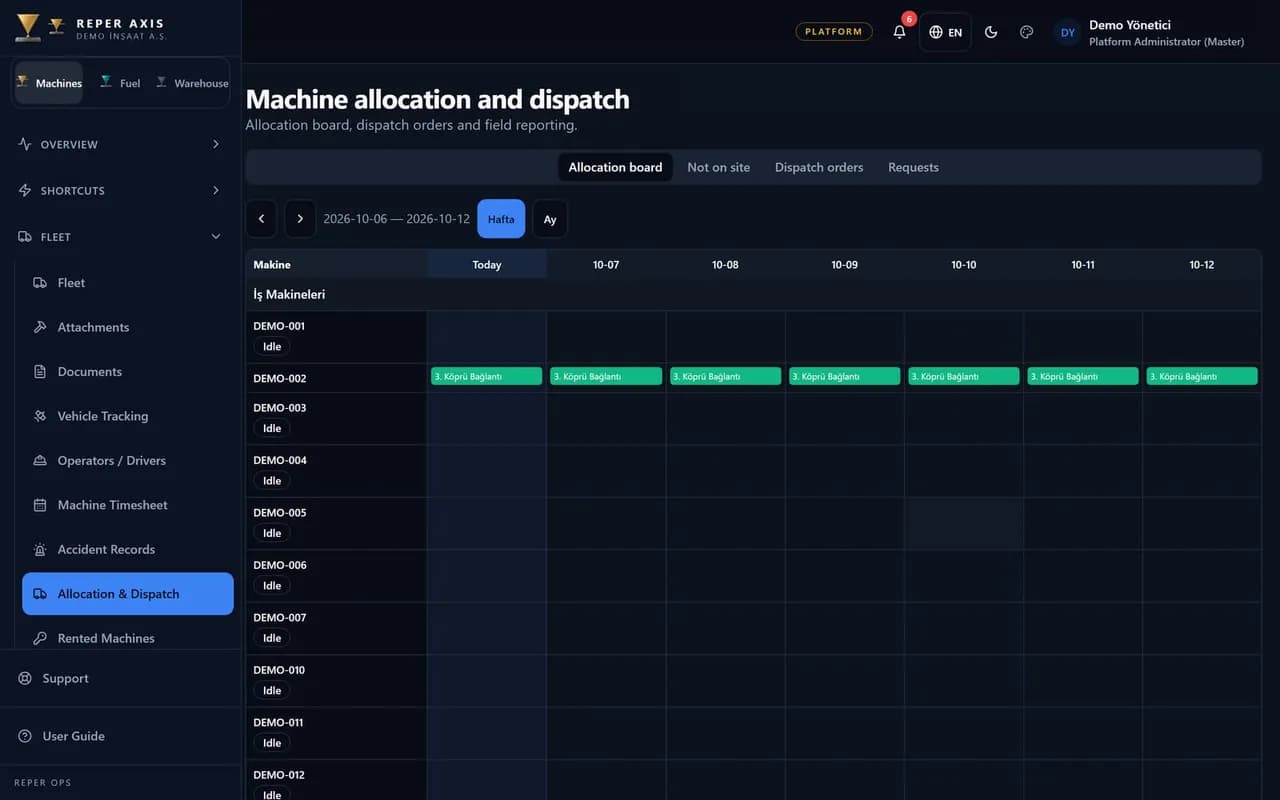Go to the previous week
The width and height of the screenshot is (1280, 800).
point(261,219)
